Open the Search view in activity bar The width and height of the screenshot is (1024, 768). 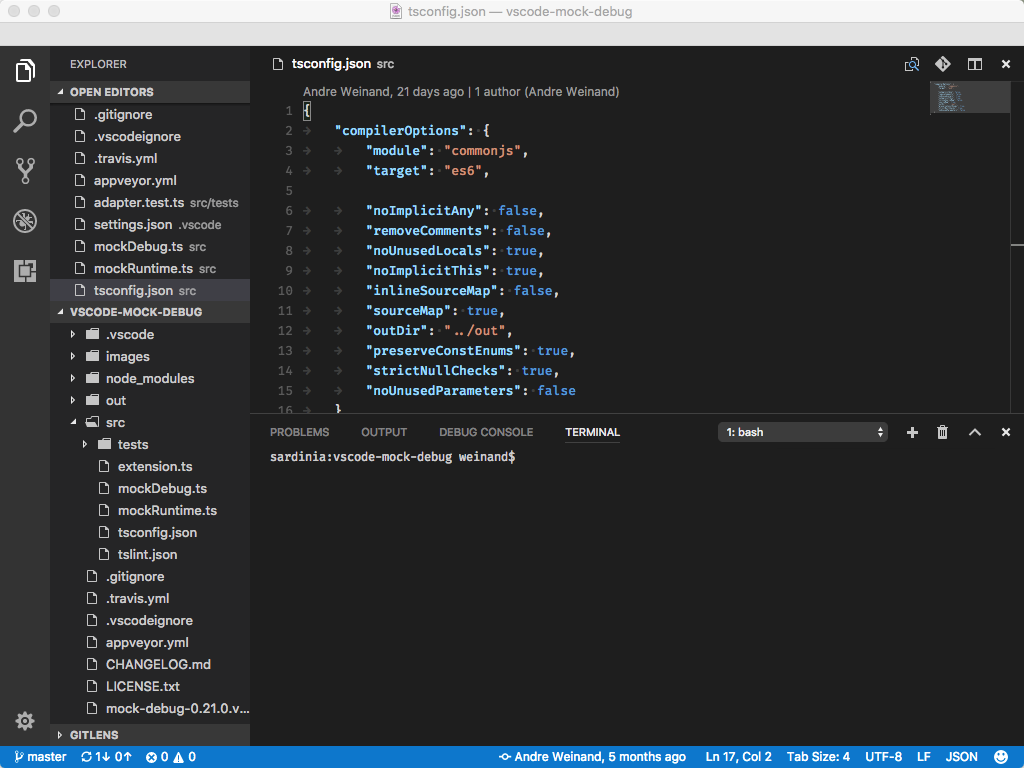coord(25,121)
